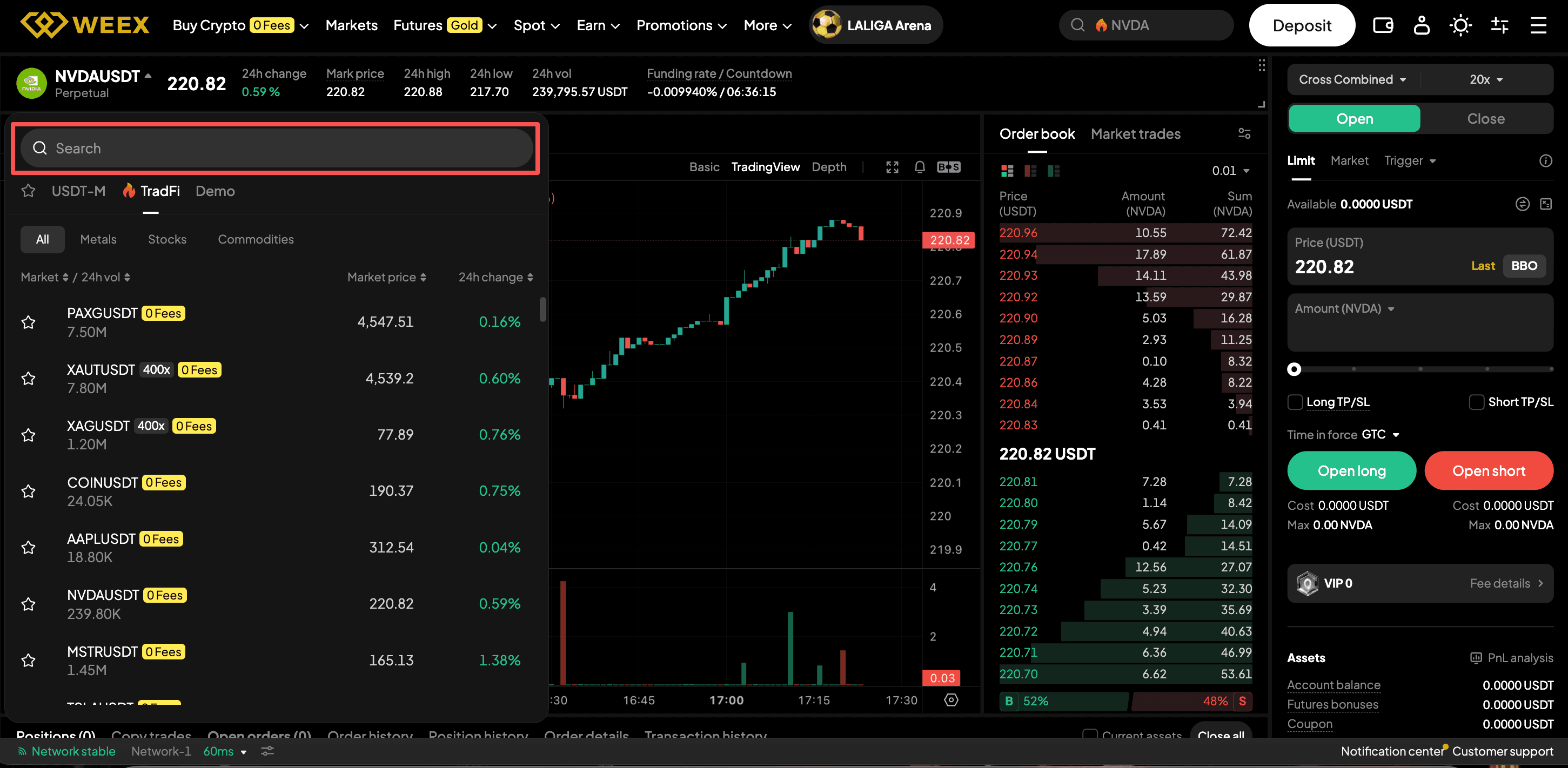Favorite AAPLUSDT with star icon

pyautogui.click(x=28, y=547)
